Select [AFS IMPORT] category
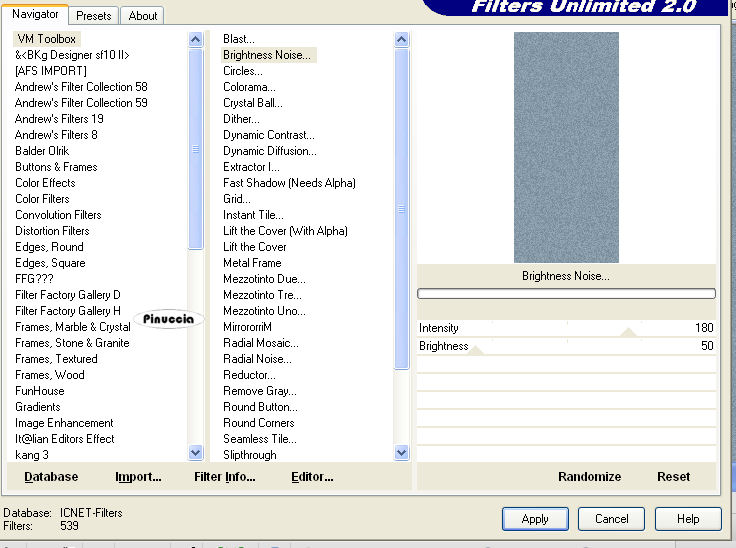This screenshot has height=548, width=736. [x=51, y=71]
